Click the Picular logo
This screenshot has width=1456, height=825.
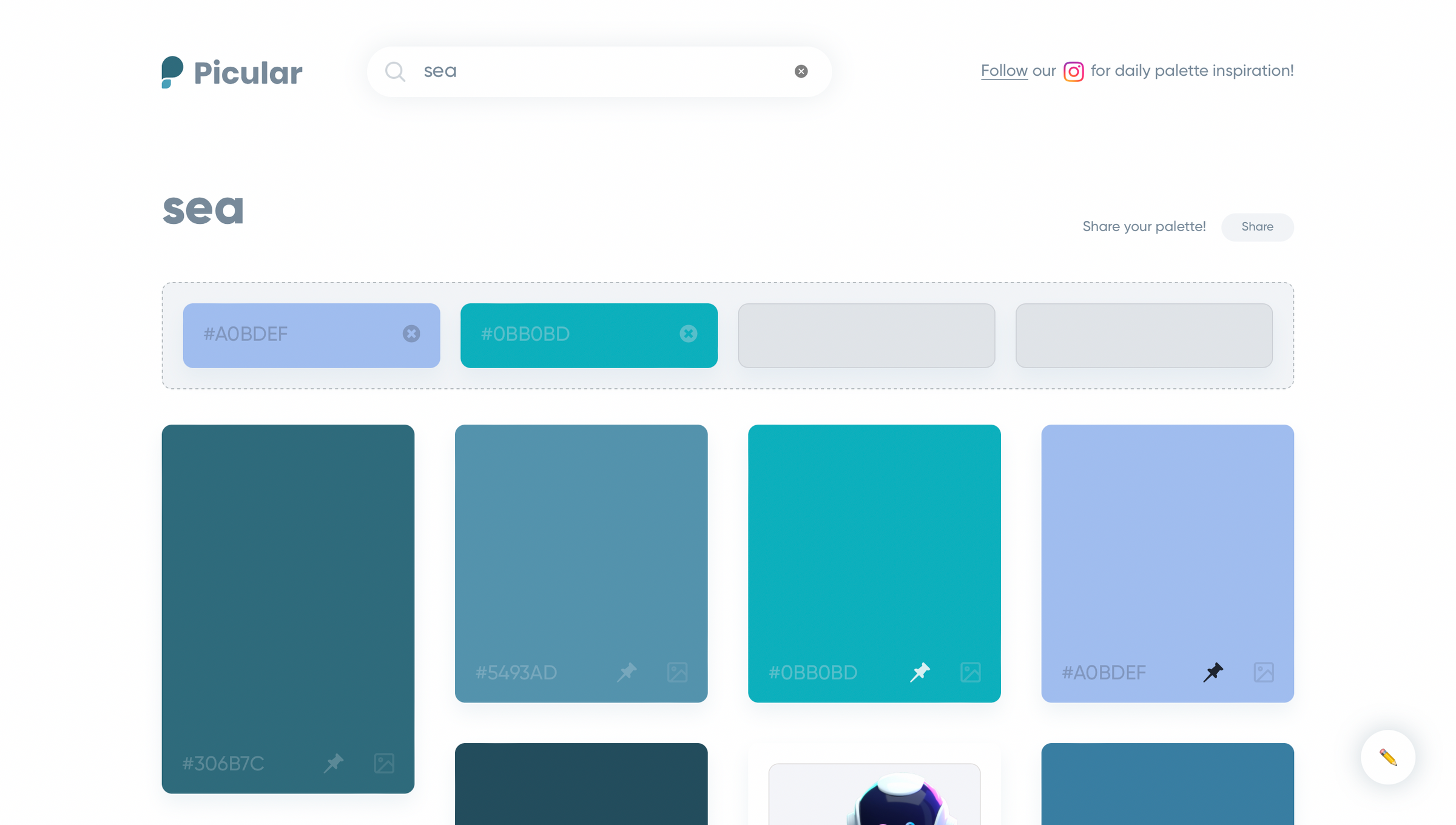click(232, 72)
